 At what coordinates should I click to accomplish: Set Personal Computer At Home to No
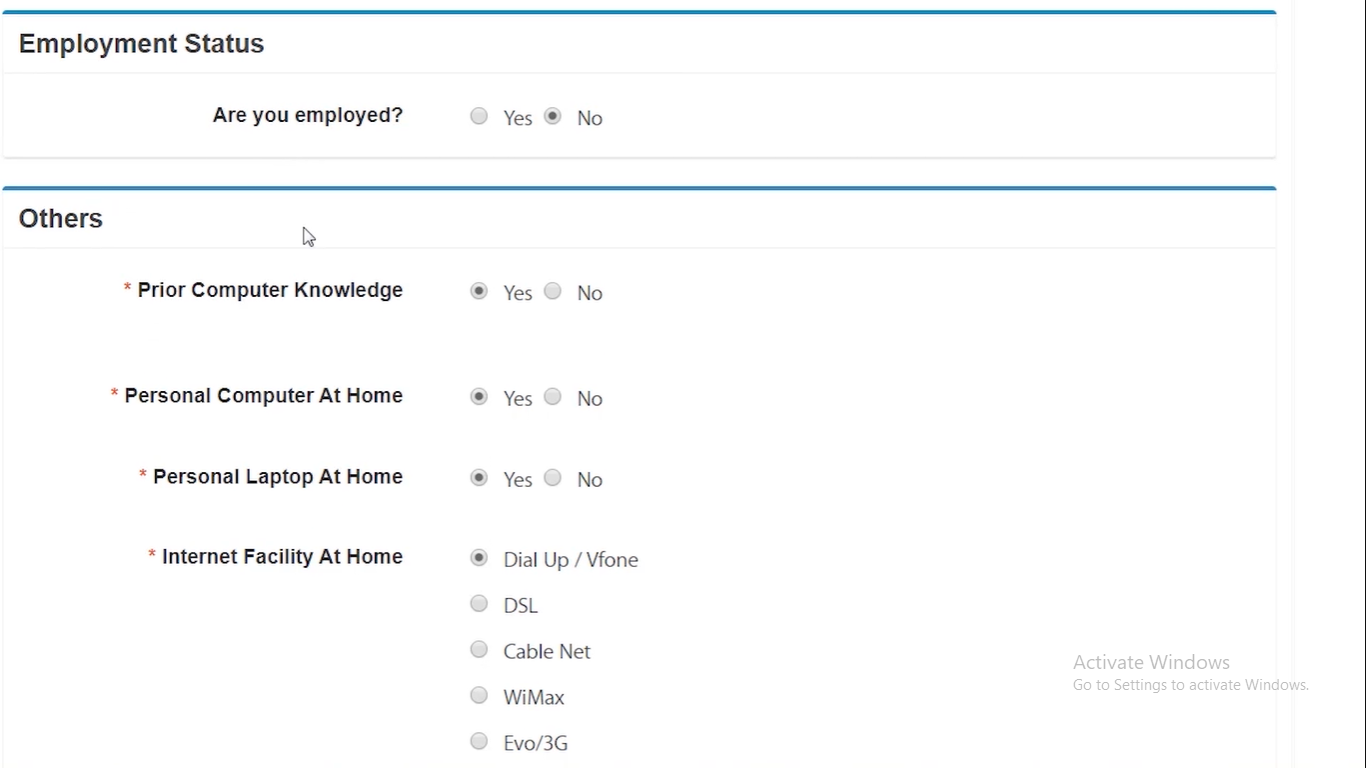[553, 397]
